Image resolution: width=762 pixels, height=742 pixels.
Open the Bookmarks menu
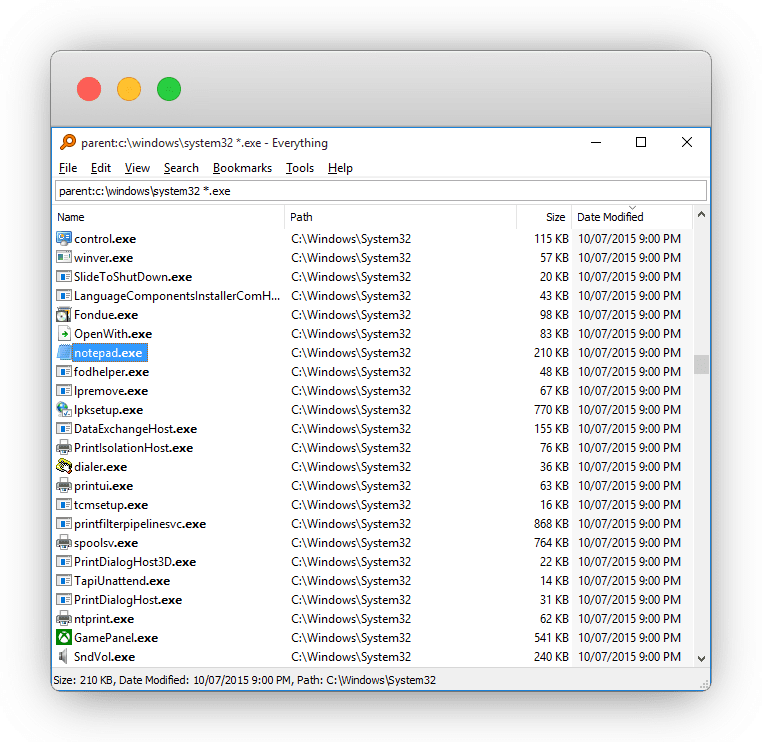click(x=242, y=168)
